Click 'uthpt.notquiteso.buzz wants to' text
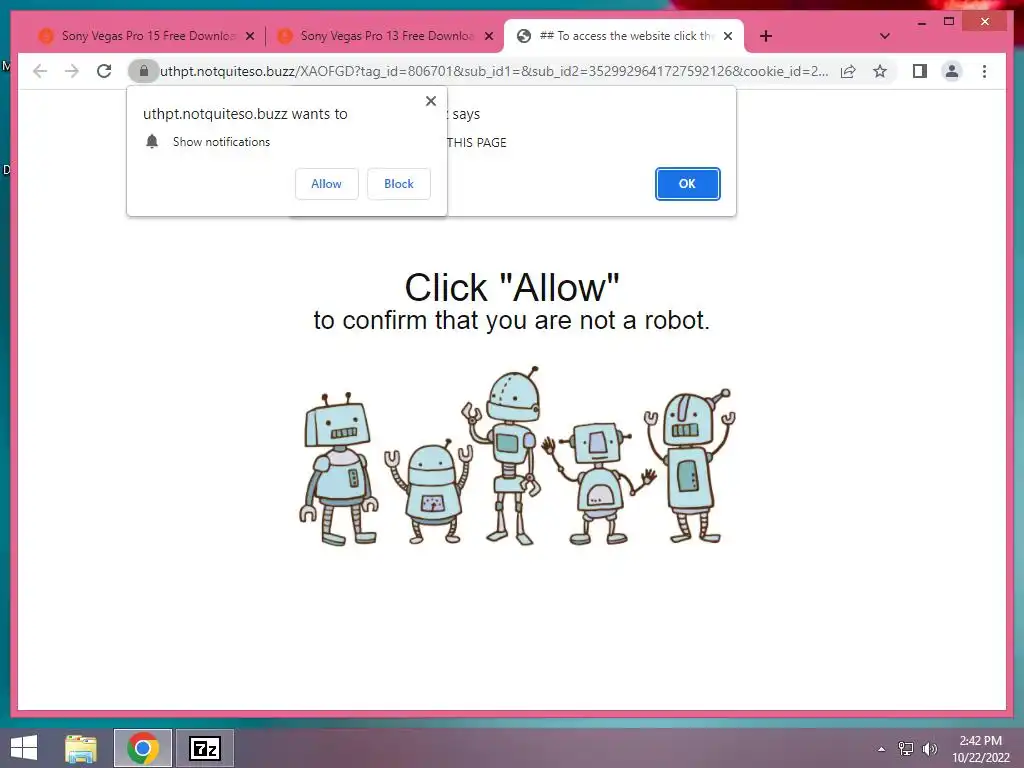The image size is (1024, 768). (x=245, y=114)
